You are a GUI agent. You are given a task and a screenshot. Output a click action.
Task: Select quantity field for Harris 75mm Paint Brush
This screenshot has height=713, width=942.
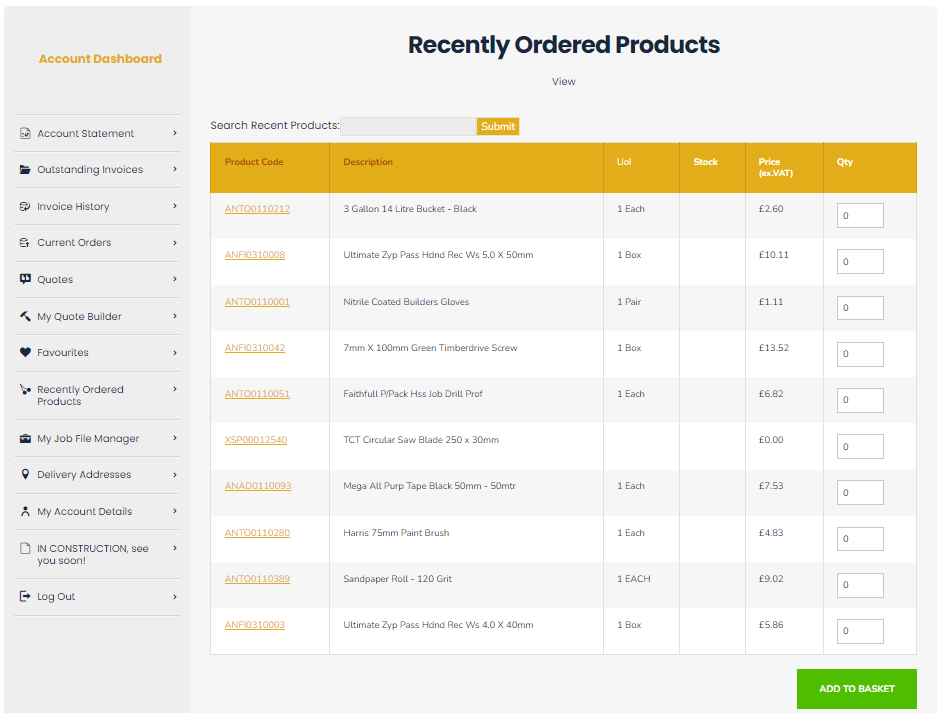tap(859, 539)
